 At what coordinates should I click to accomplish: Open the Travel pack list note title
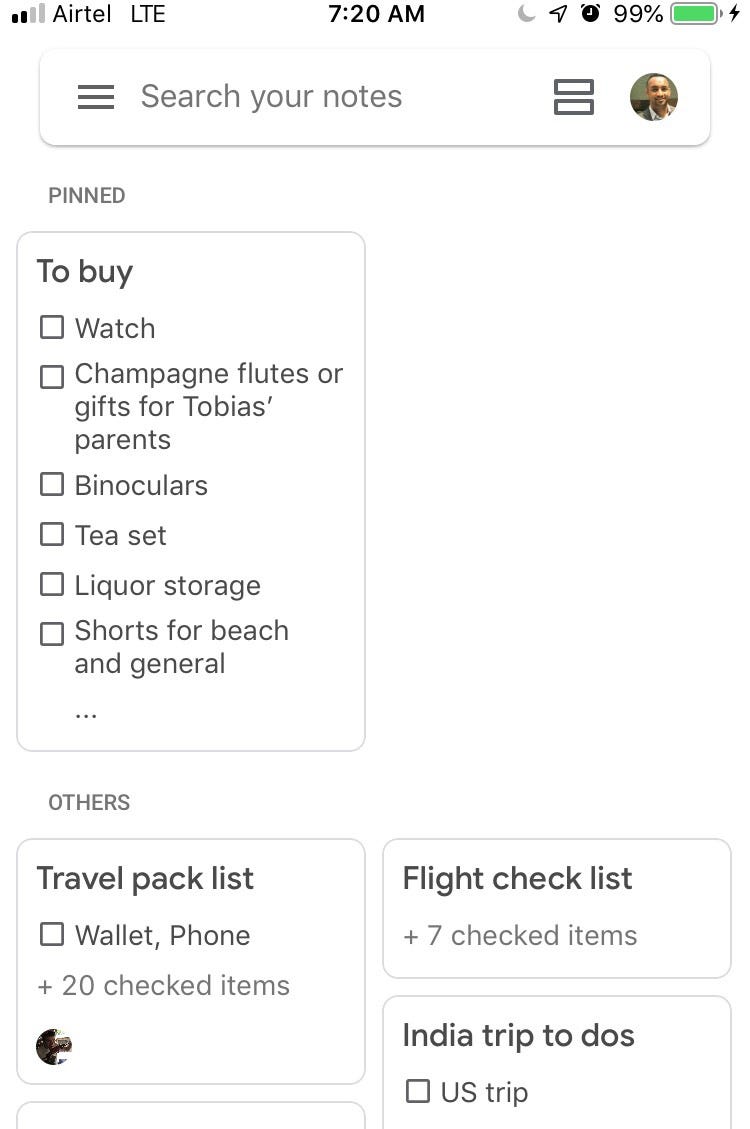[x=145, y=879]
